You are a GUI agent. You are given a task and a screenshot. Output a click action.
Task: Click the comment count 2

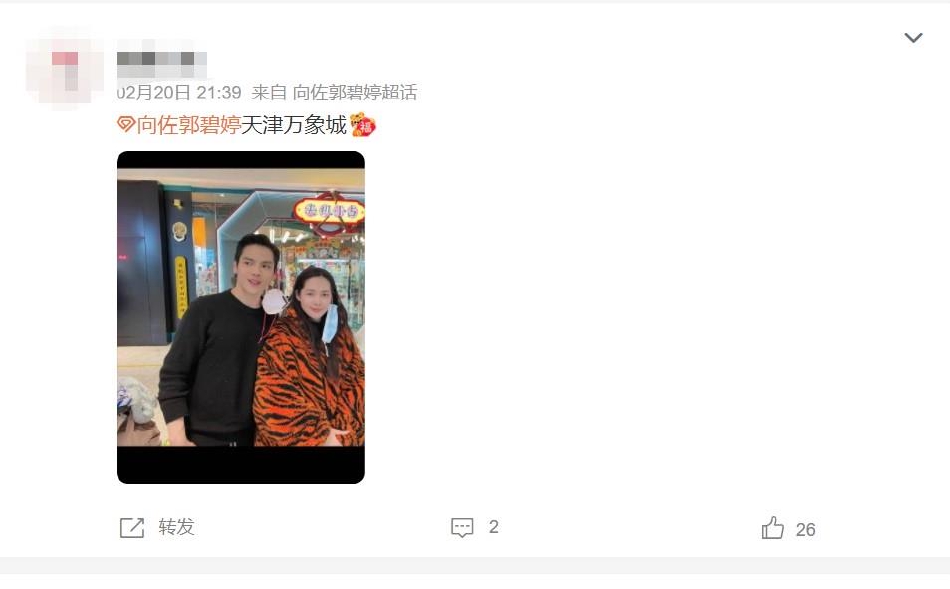click(494, 527)
